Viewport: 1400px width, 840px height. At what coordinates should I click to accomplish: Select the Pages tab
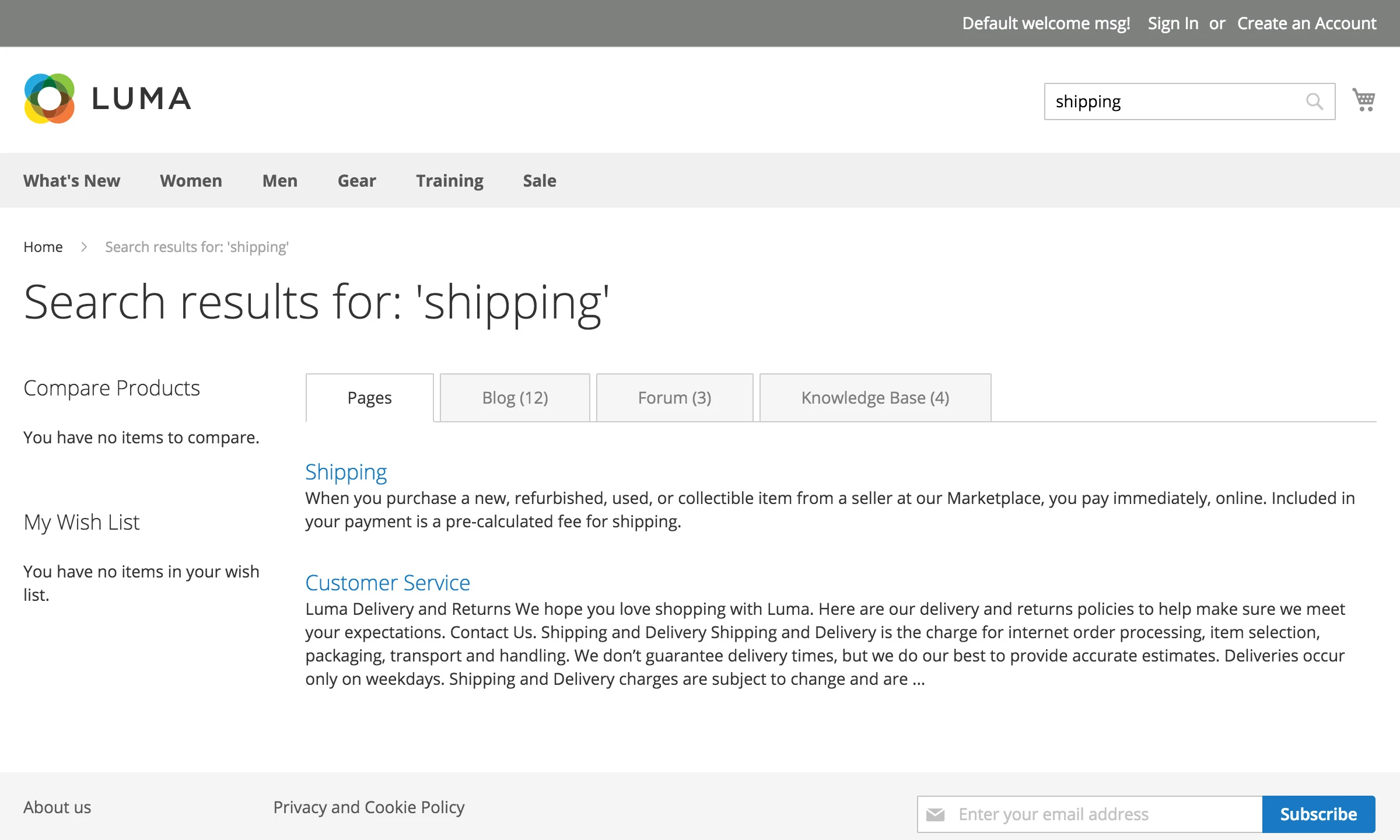(x=369, y=398)
